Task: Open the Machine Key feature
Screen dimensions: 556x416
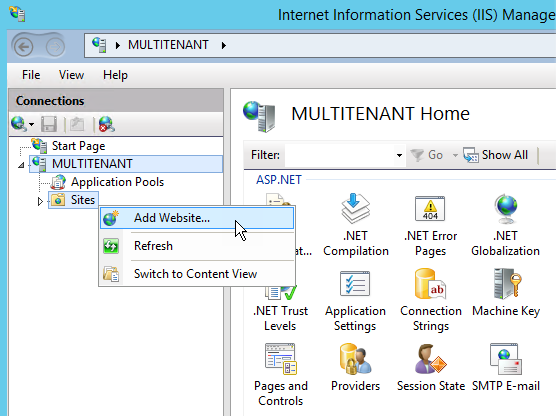Action: (x=506, y=293)
